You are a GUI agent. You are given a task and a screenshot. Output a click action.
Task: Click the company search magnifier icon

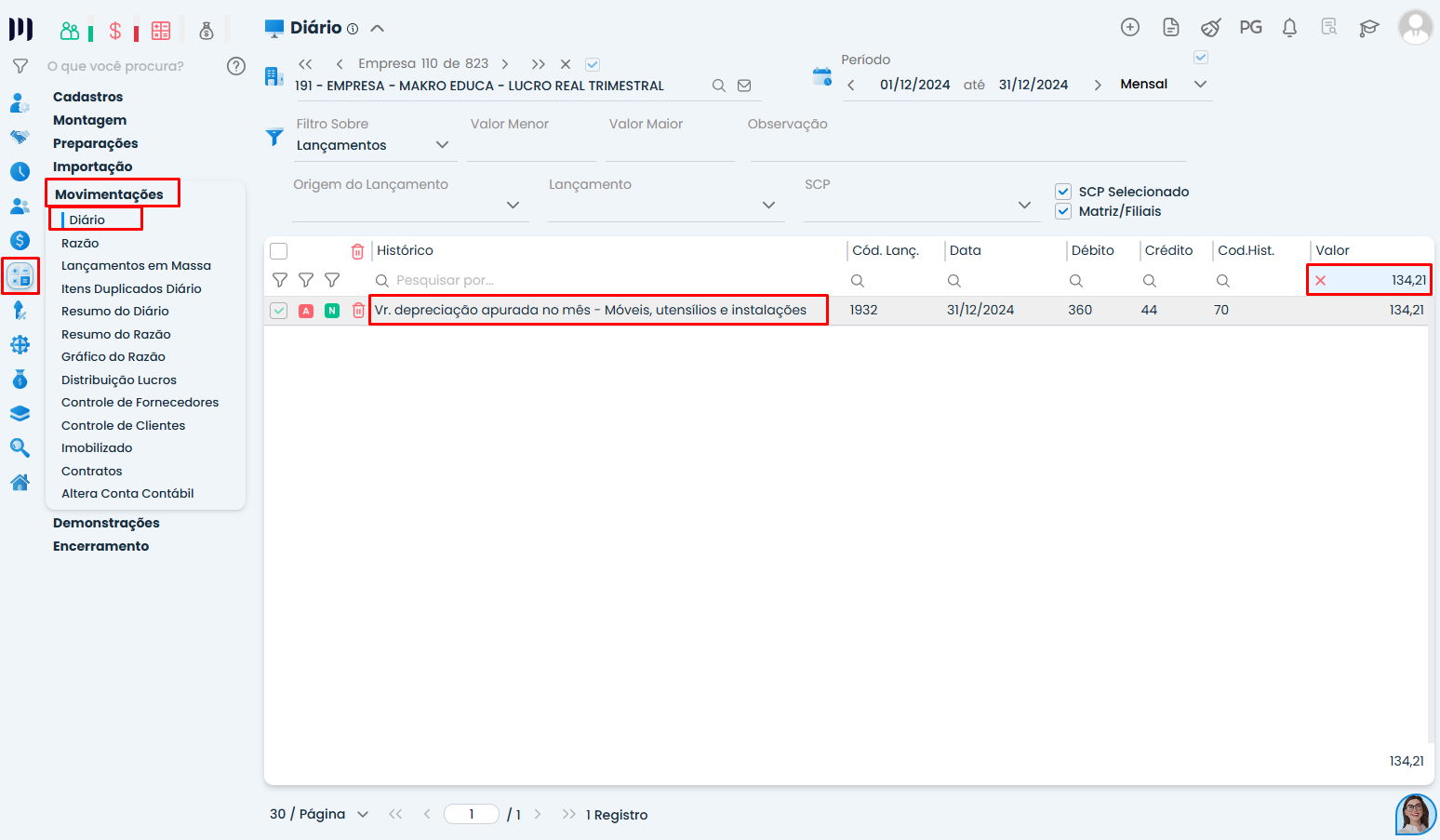[718, 86]
